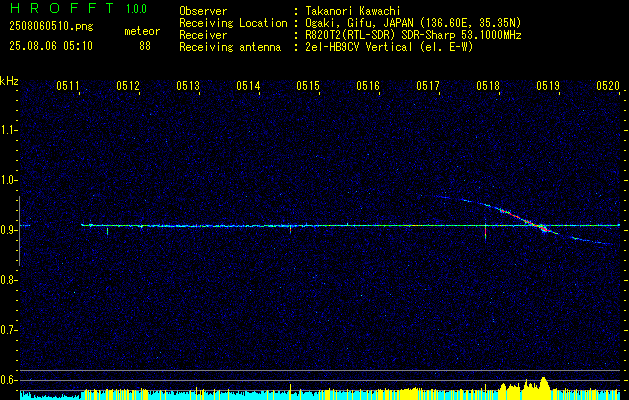Viewport: 629px width, 400px height.
Task: Click the 0513 time marker
Action: pyautogui.click(x=188, y=86)
